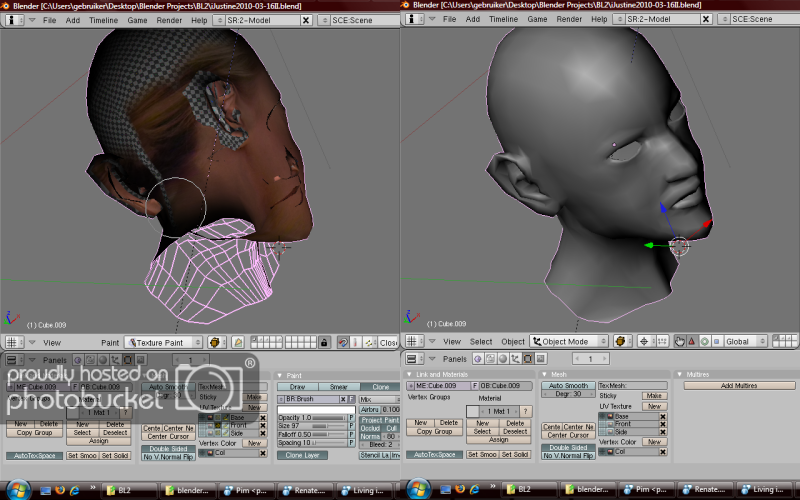800x500 pixels.
Task: Open the Texture Paint mode dropdown
Action: pyautogui.click(x=164, y=342)
